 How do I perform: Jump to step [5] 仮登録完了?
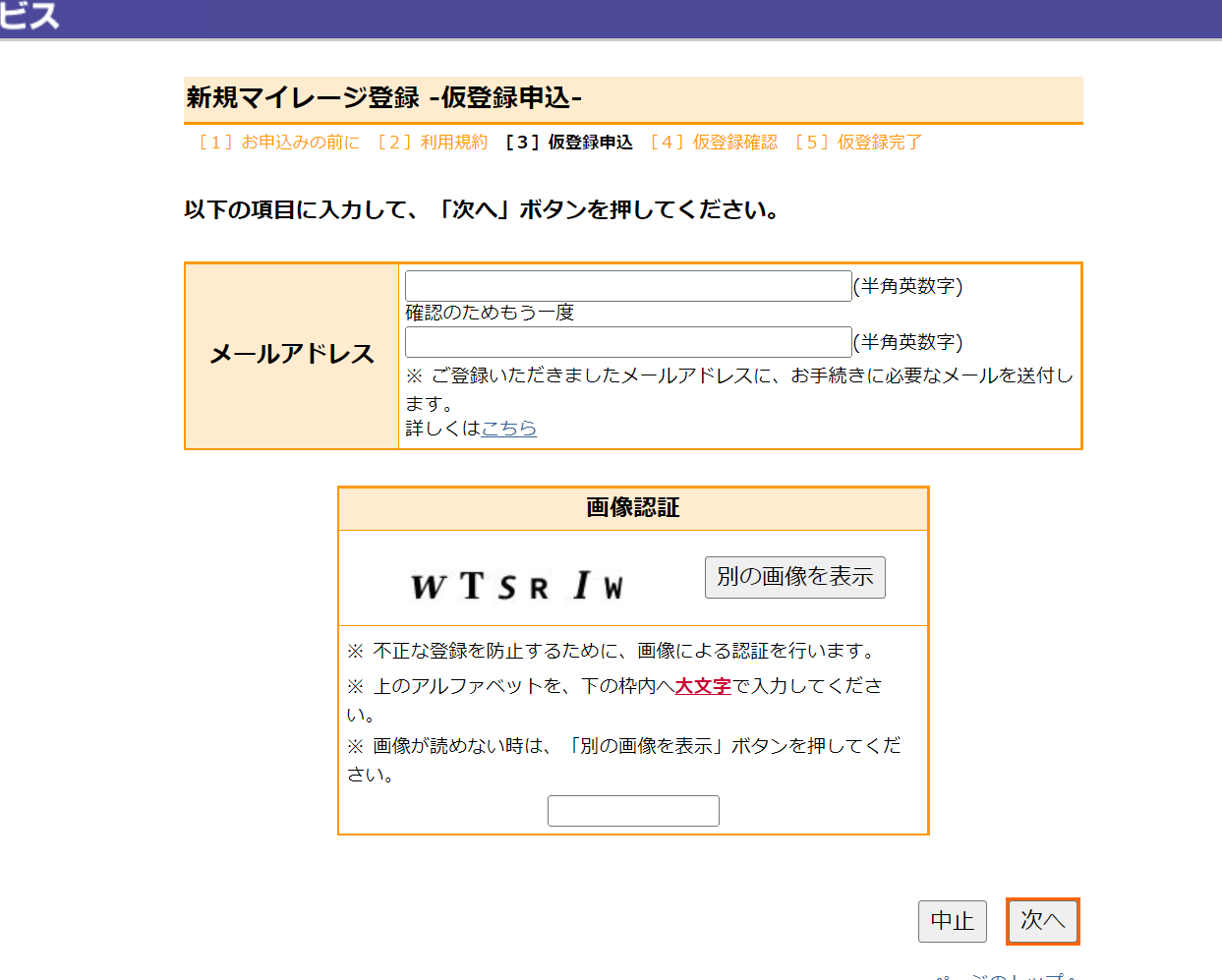click(x=858, y=143)
